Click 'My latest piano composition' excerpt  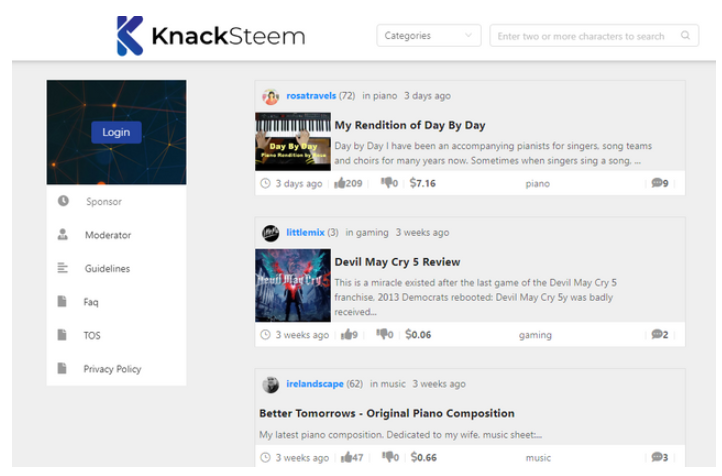point(400,435)
